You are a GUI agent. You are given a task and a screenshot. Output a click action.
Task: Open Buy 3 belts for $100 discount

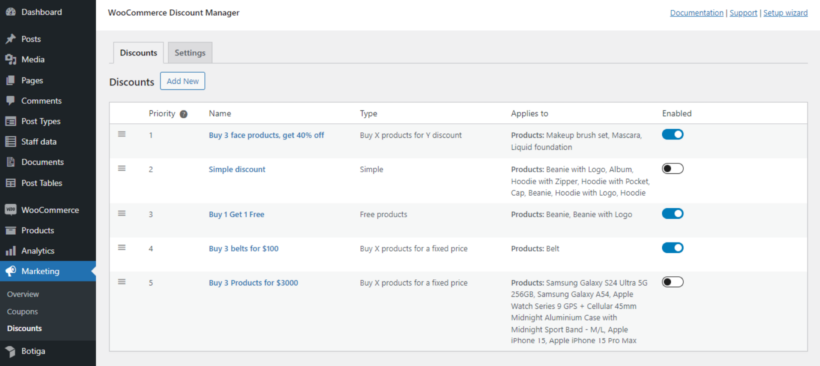pos(244,248)
